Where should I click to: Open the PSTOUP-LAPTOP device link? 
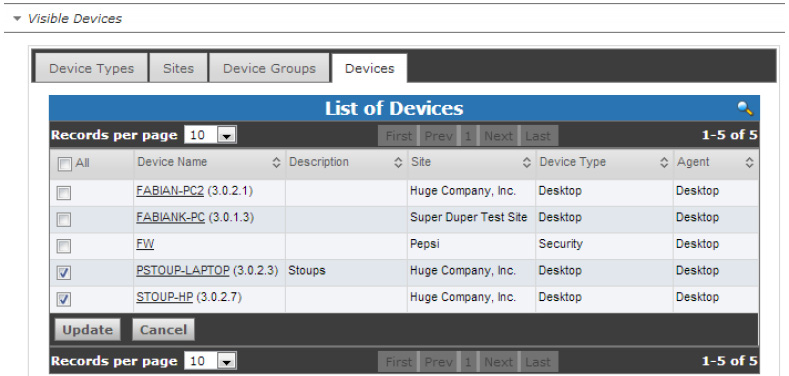[183, 271]
